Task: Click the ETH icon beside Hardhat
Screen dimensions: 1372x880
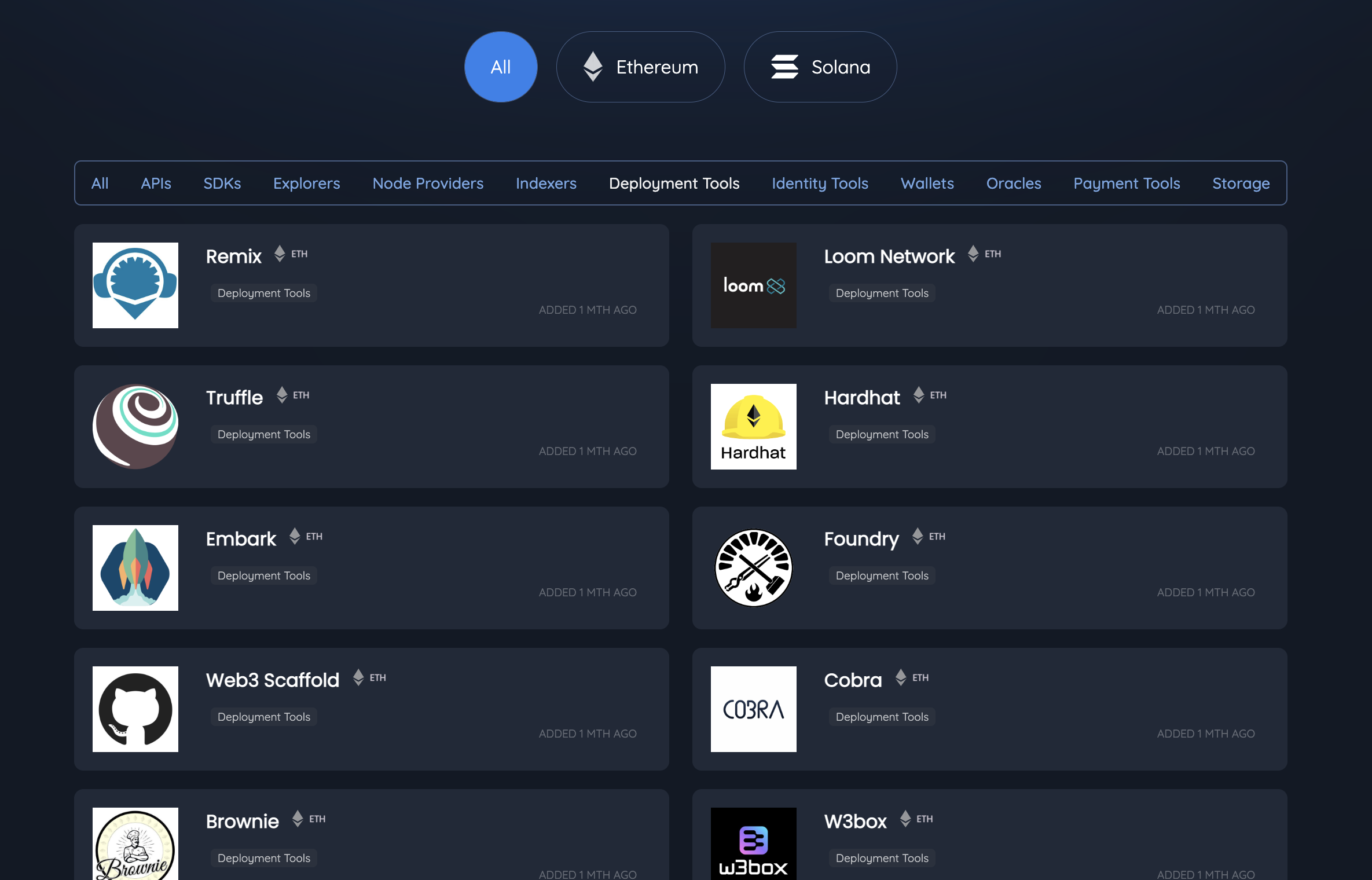Action: click(x=919, y=395)
